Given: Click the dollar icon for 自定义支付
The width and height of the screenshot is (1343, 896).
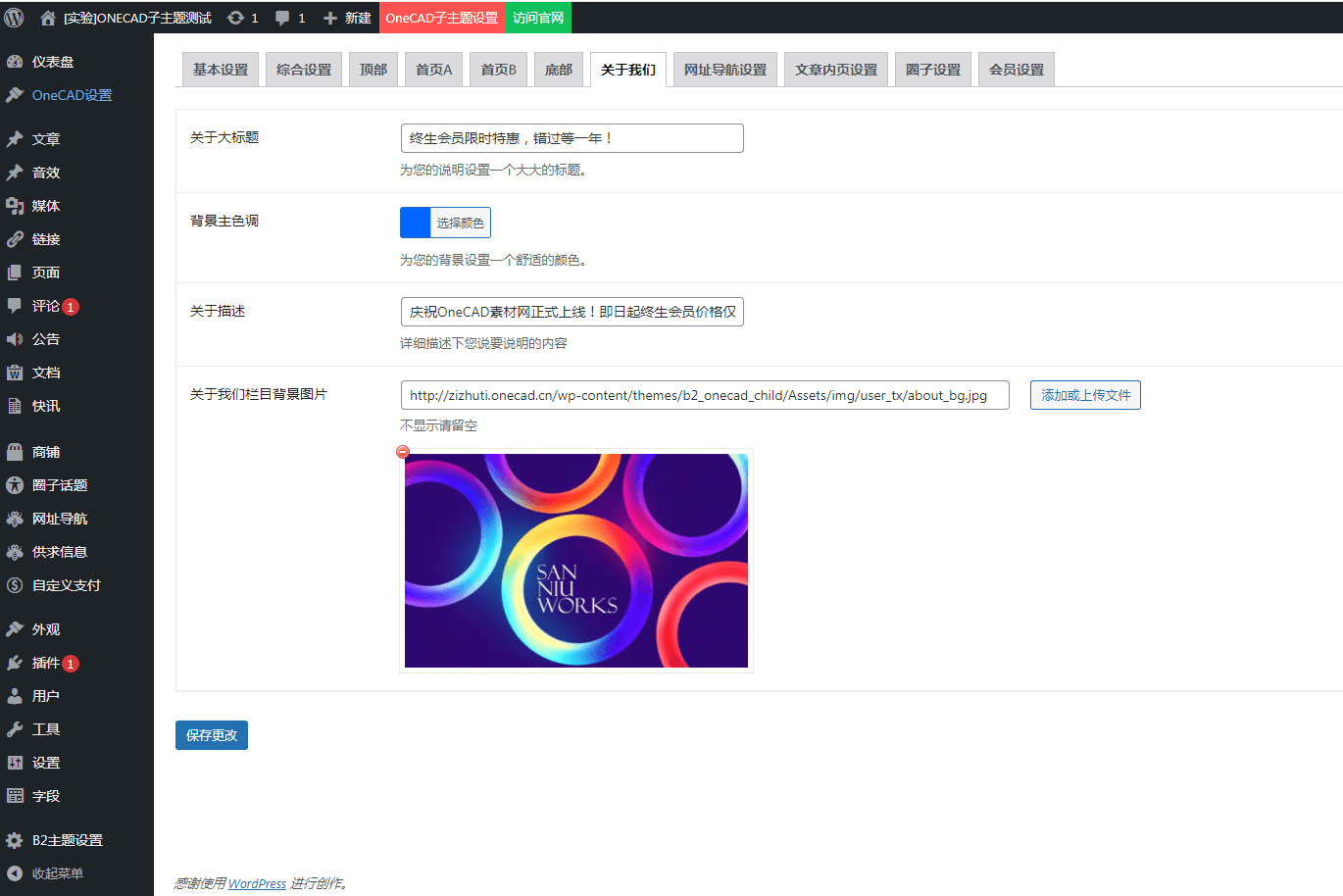Looking at the screenshot, I should [x=15, y=585].
